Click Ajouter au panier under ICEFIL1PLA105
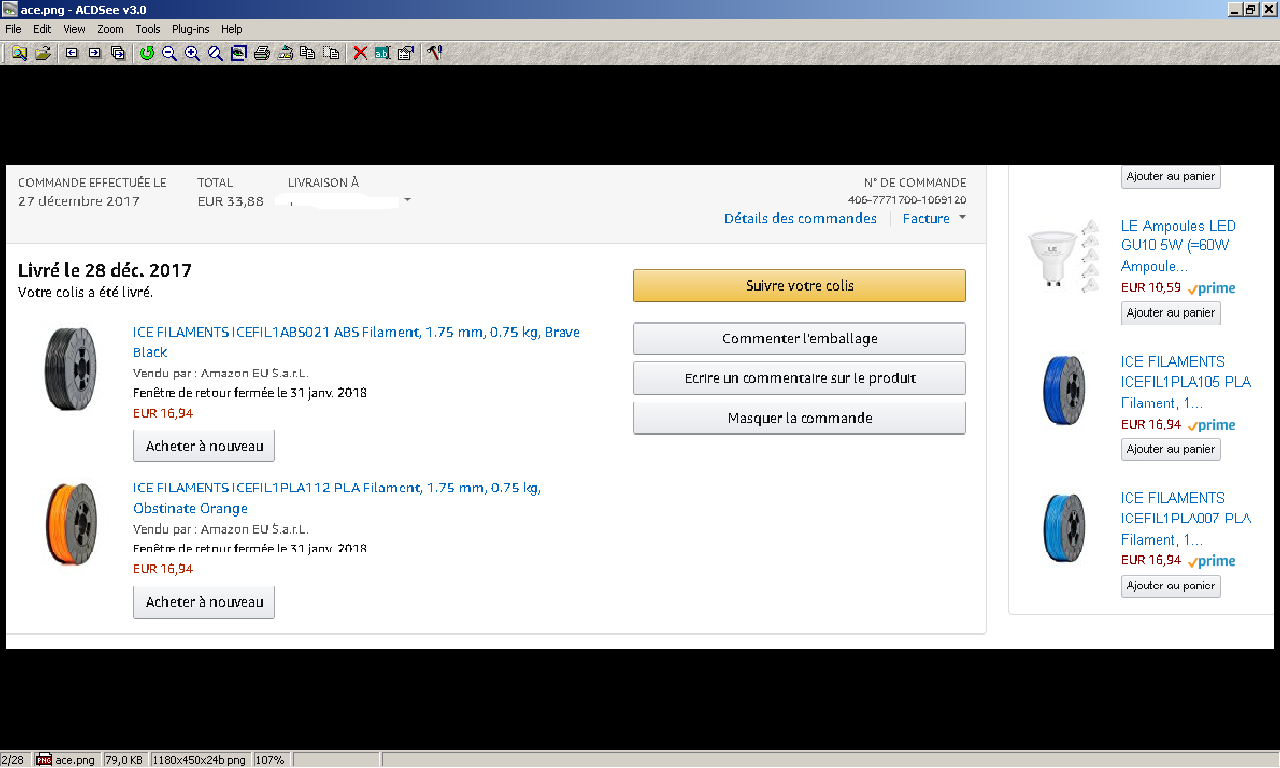This screenshot has width=1280, height=768. pos(1170,449)
